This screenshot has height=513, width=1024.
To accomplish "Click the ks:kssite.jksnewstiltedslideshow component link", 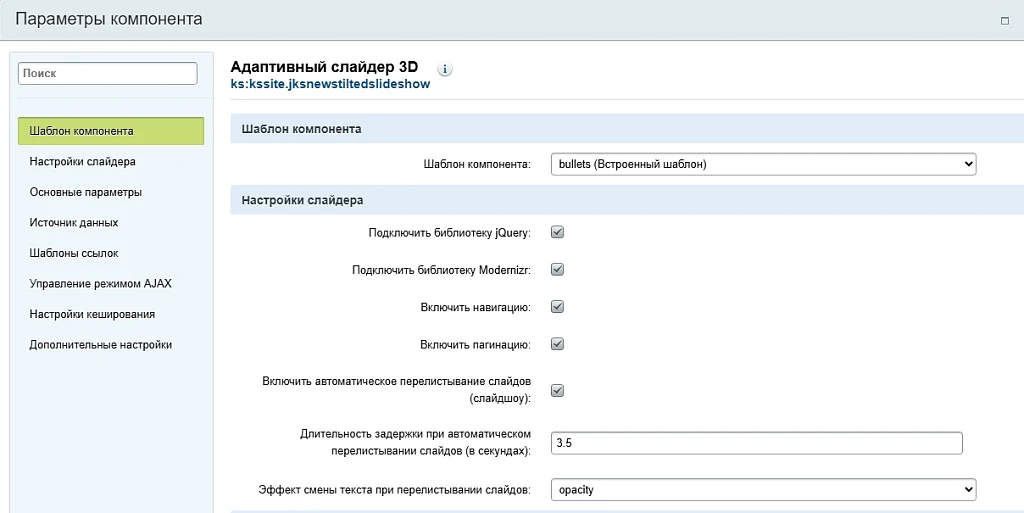I will [330, 84].
